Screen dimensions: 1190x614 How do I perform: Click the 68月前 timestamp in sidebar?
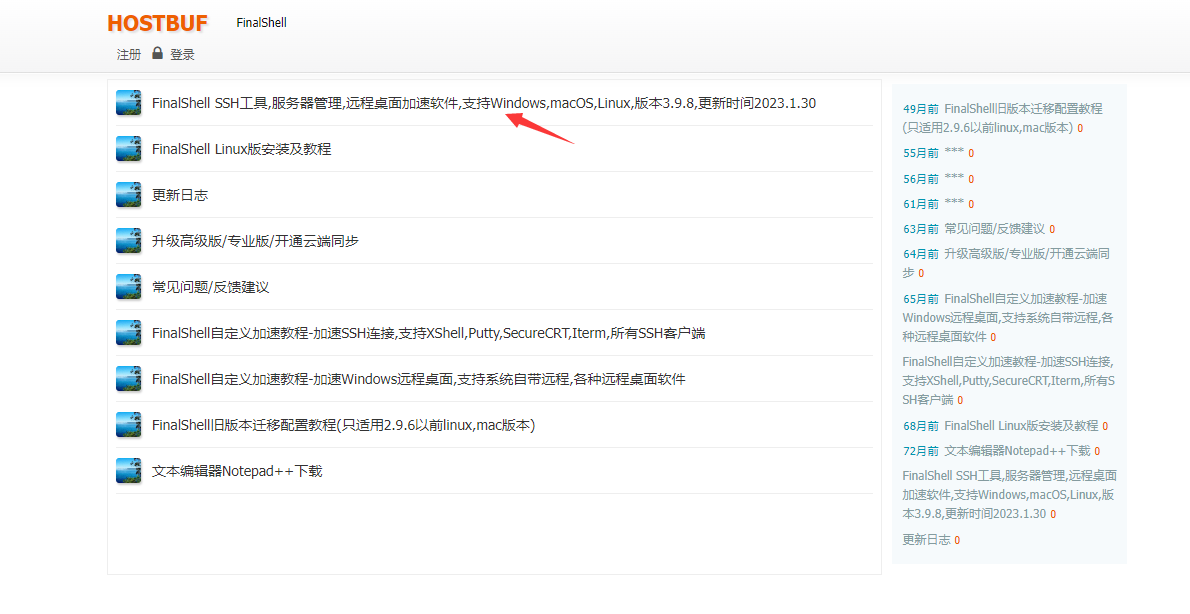pos(921,427)
